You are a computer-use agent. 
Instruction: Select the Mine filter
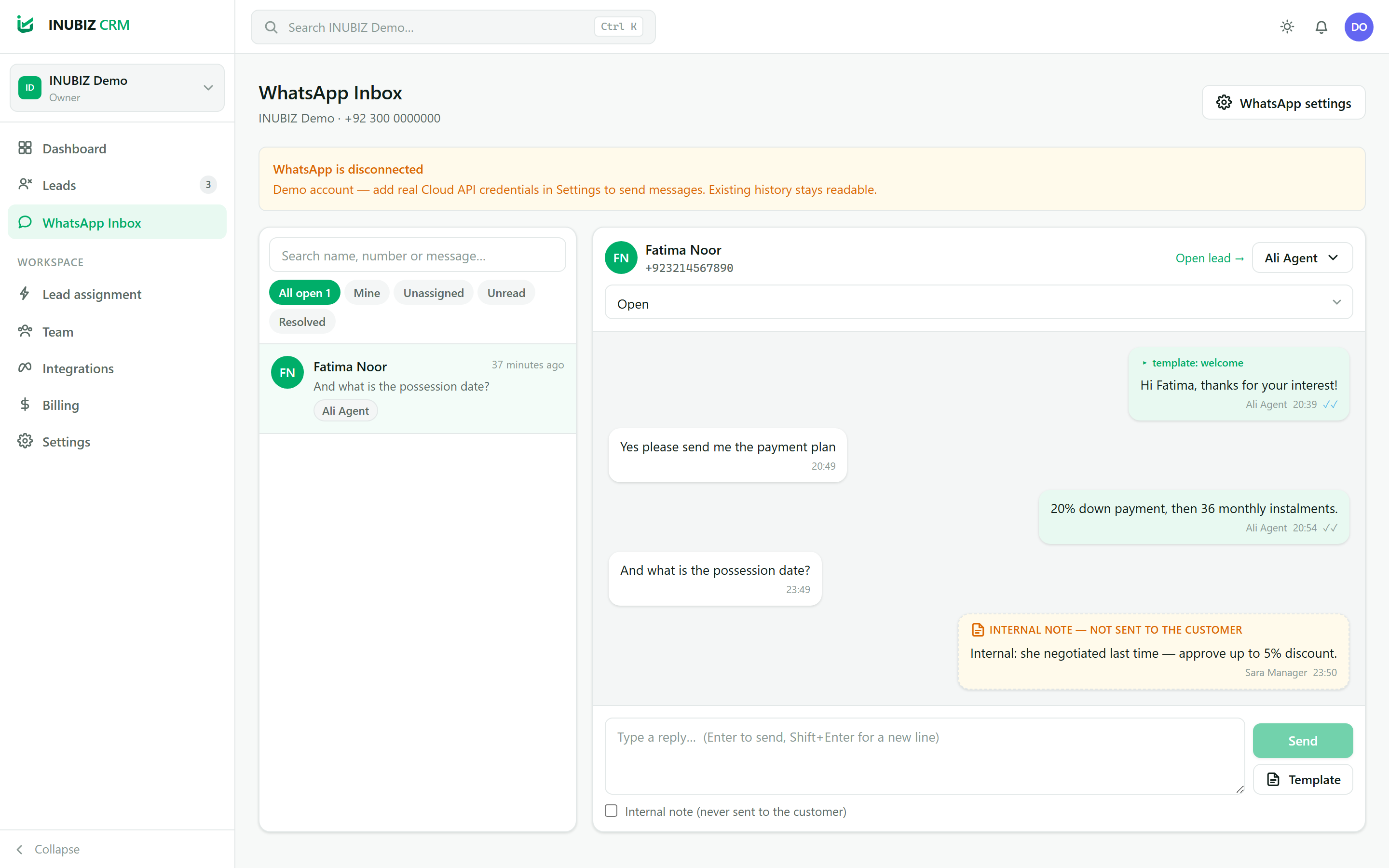pos(367,293)
